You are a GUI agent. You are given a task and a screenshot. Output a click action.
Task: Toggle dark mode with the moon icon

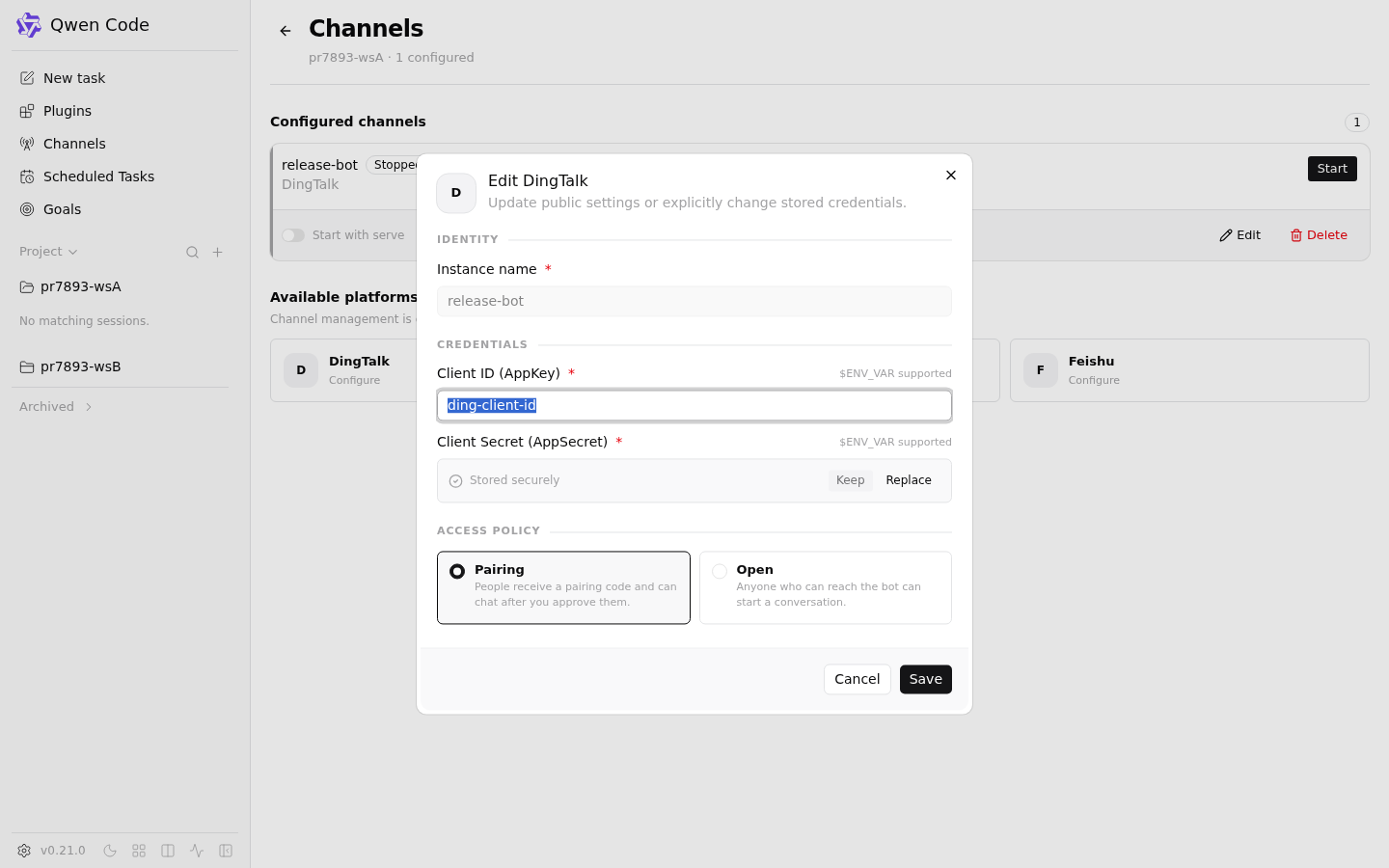110,851
